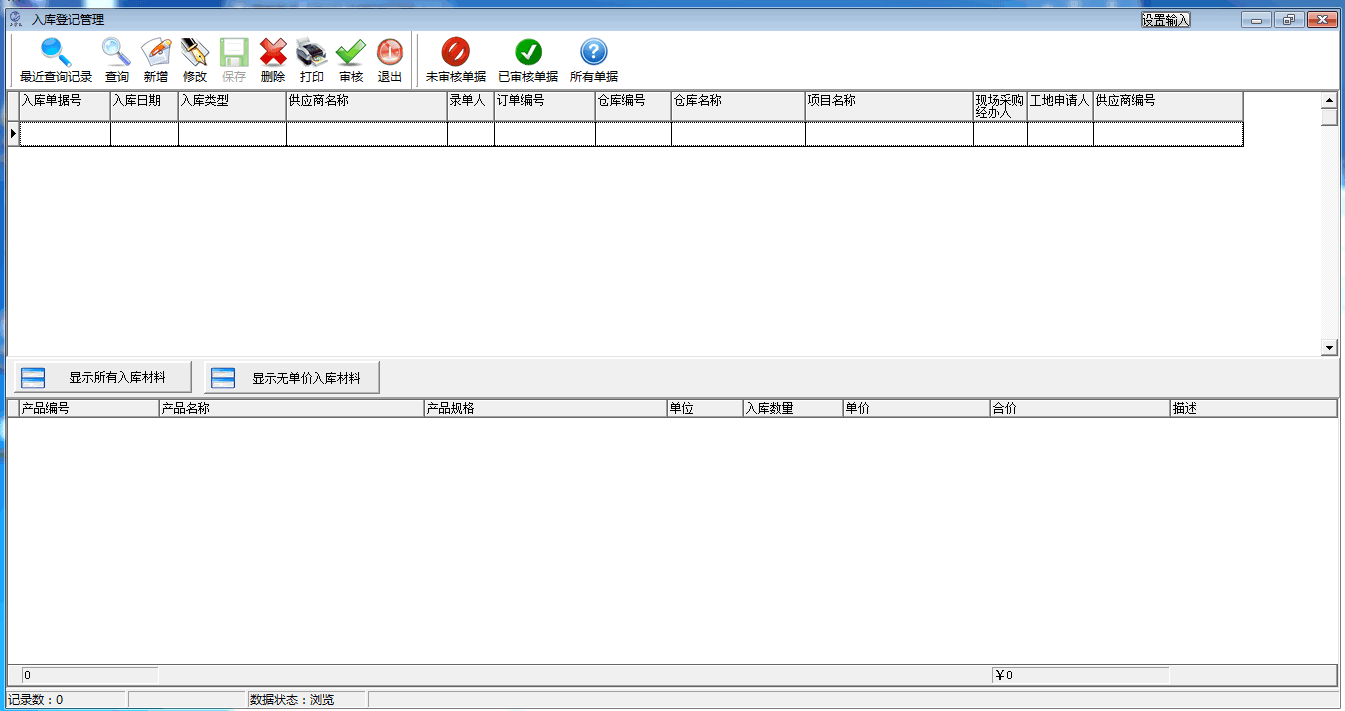Screen dimensions: 1345x711
Task: Click the 产品名称 column header in lower grid
Action: pyautogui.click(x=290, y=409)
